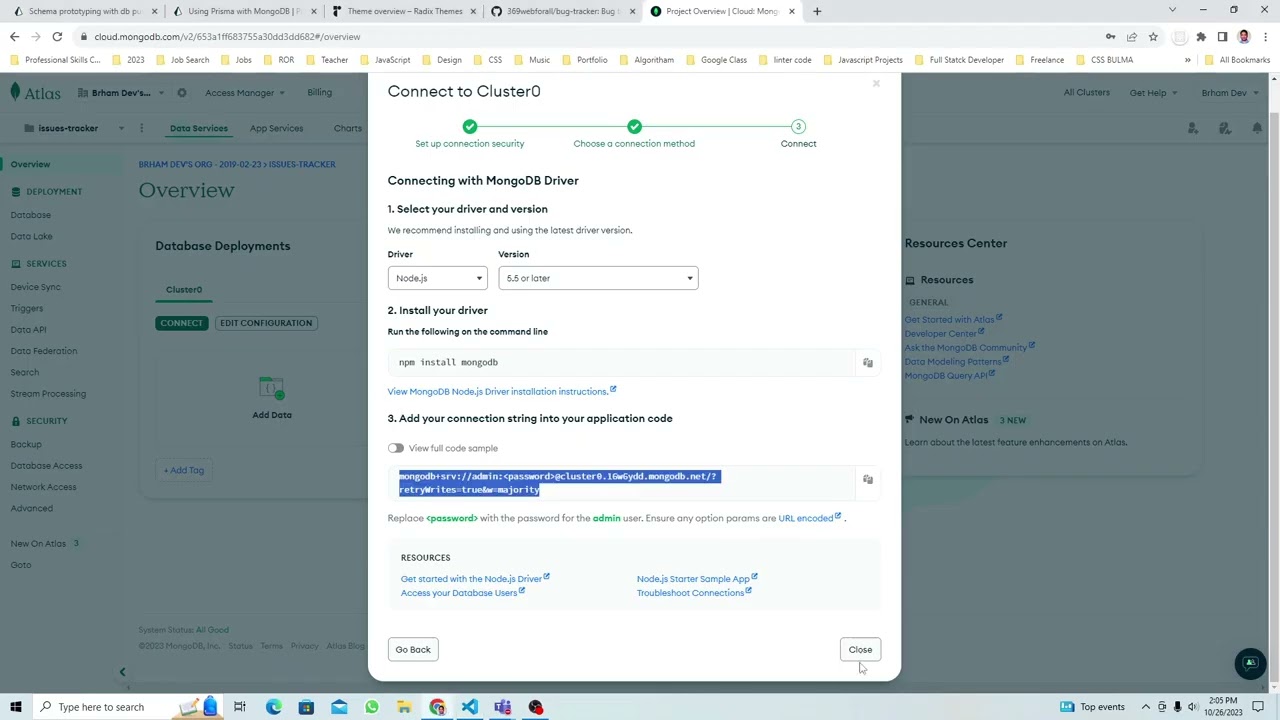Open the Driver dropdown showing Node.js
This screenshot has height=720, width=1280.
click(x=437, y=278)
